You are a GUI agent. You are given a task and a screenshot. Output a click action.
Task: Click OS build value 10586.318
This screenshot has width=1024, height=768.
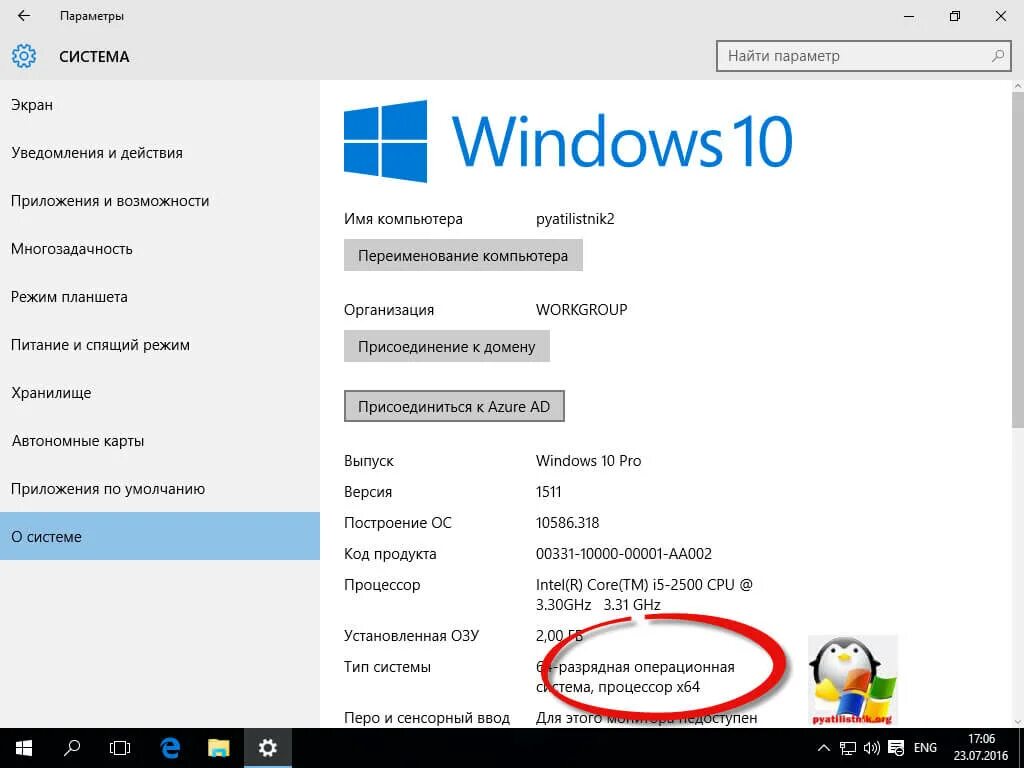click(568, 522)
